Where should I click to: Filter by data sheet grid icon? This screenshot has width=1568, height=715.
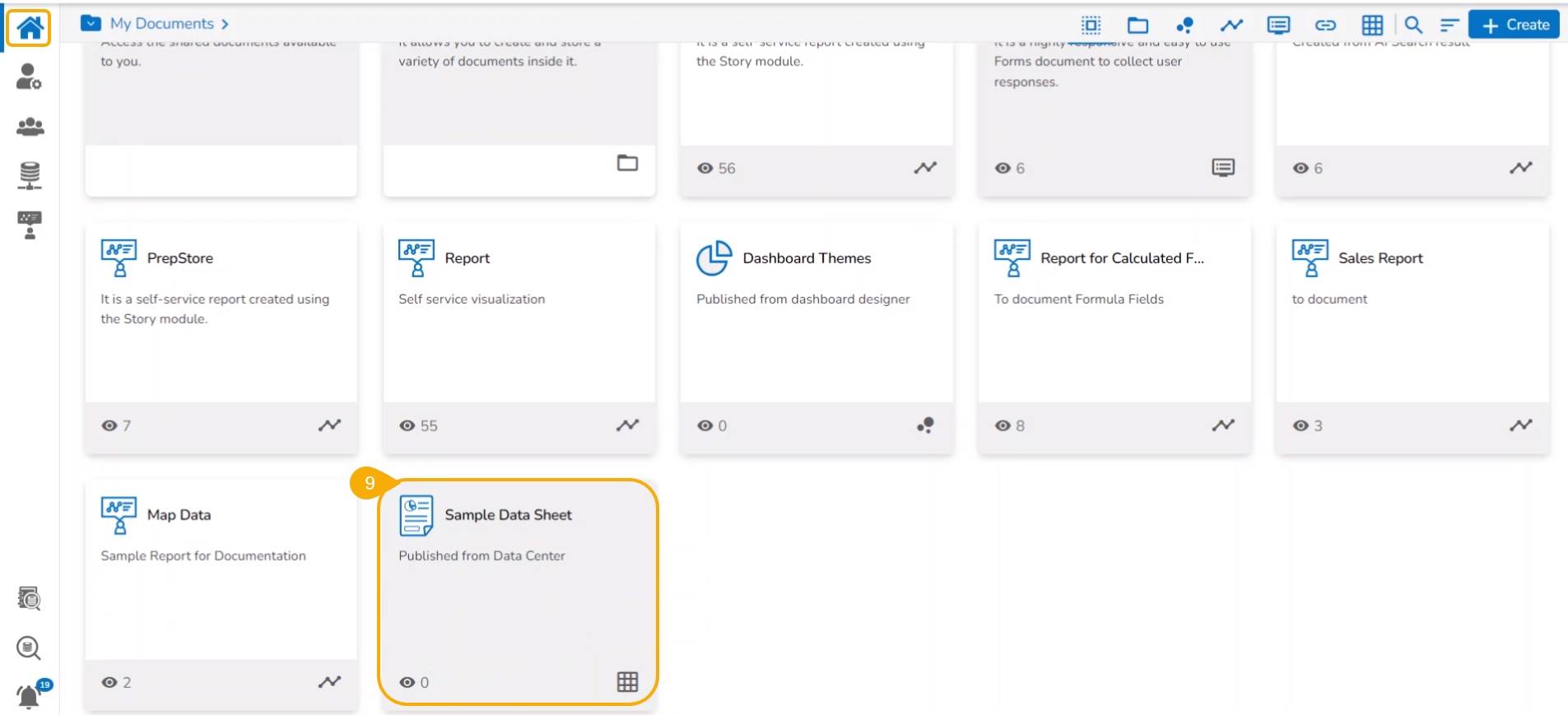[x=1372, y=25]
